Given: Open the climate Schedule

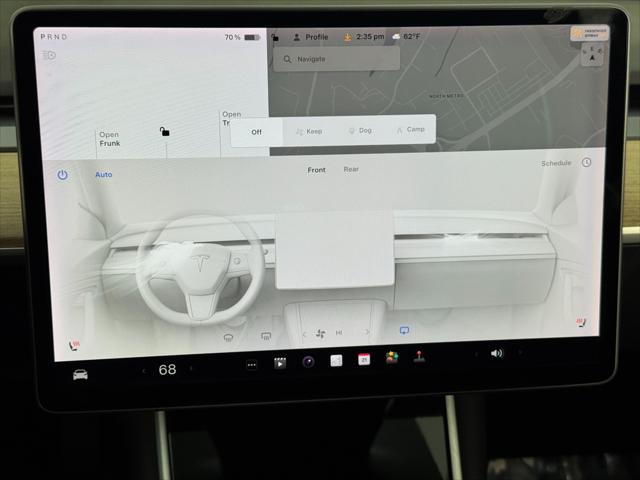Looking at the screenshot, I should pos(556,163).
